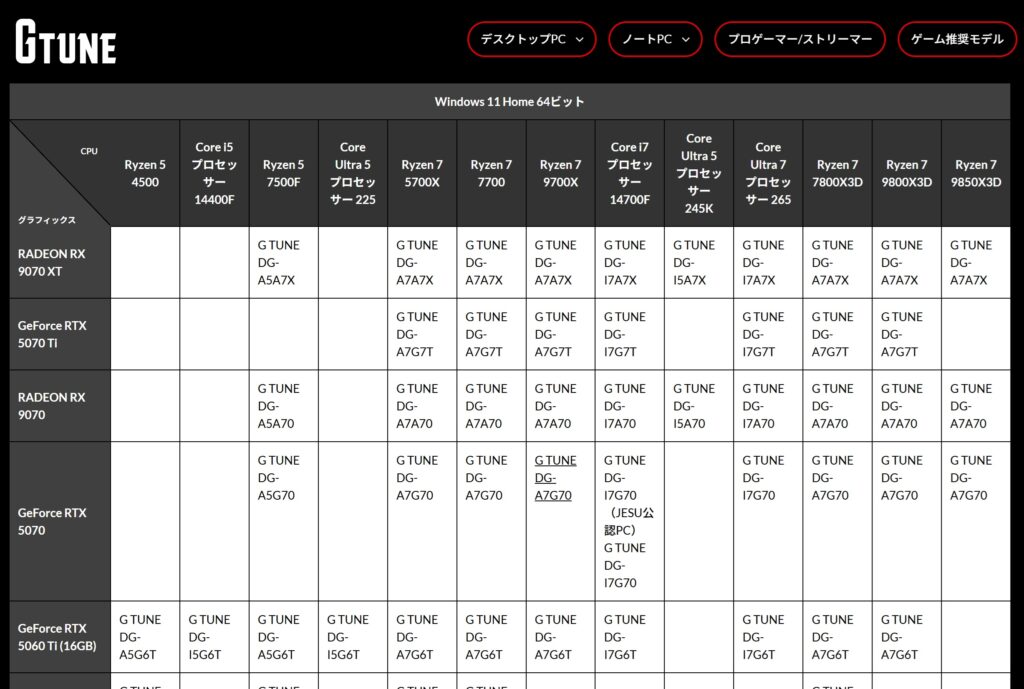Select G TUNE DG-I5A7X under Core Ultra 5 245K
This screenshot has height=689, width=1024.
click(x=698, y=261)
